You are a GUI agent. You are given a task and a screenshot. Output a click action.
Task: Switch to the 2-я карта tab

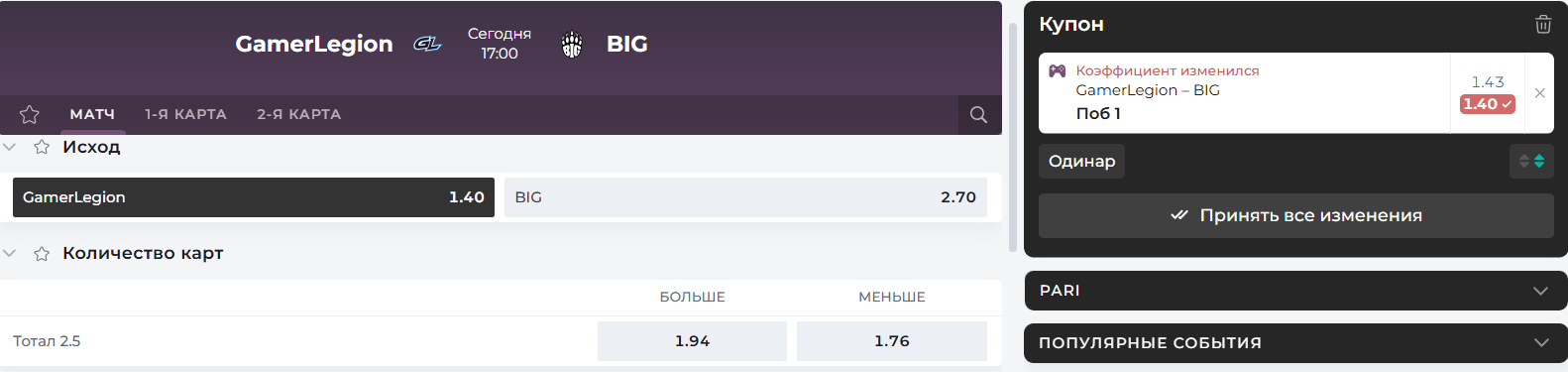[298, 114]
